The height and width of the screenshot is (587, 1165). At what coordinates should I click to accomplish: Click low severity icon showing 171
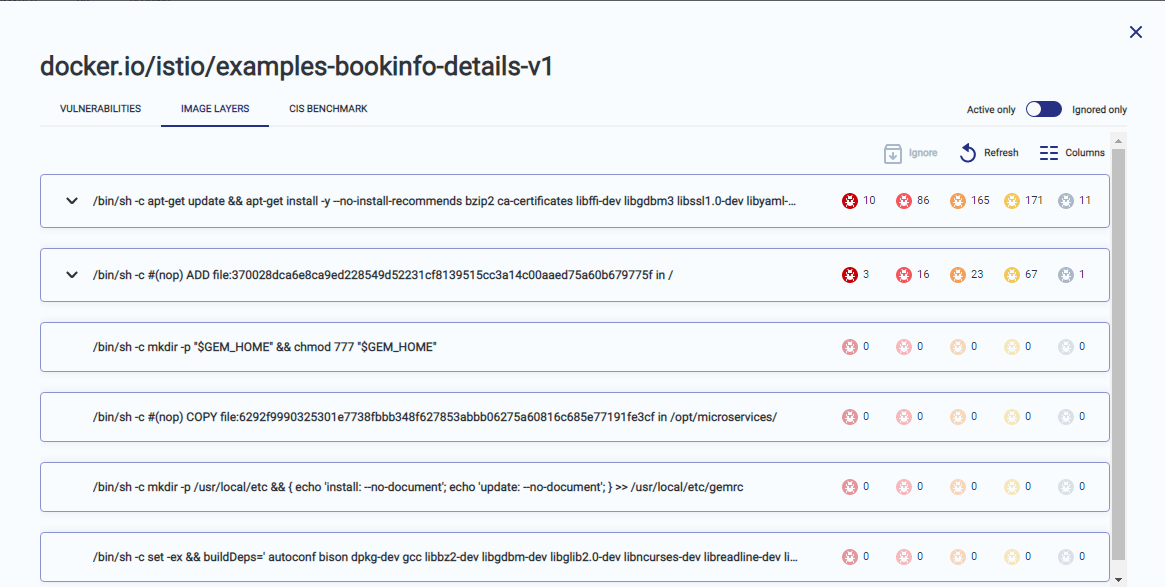click(1012, 201)
